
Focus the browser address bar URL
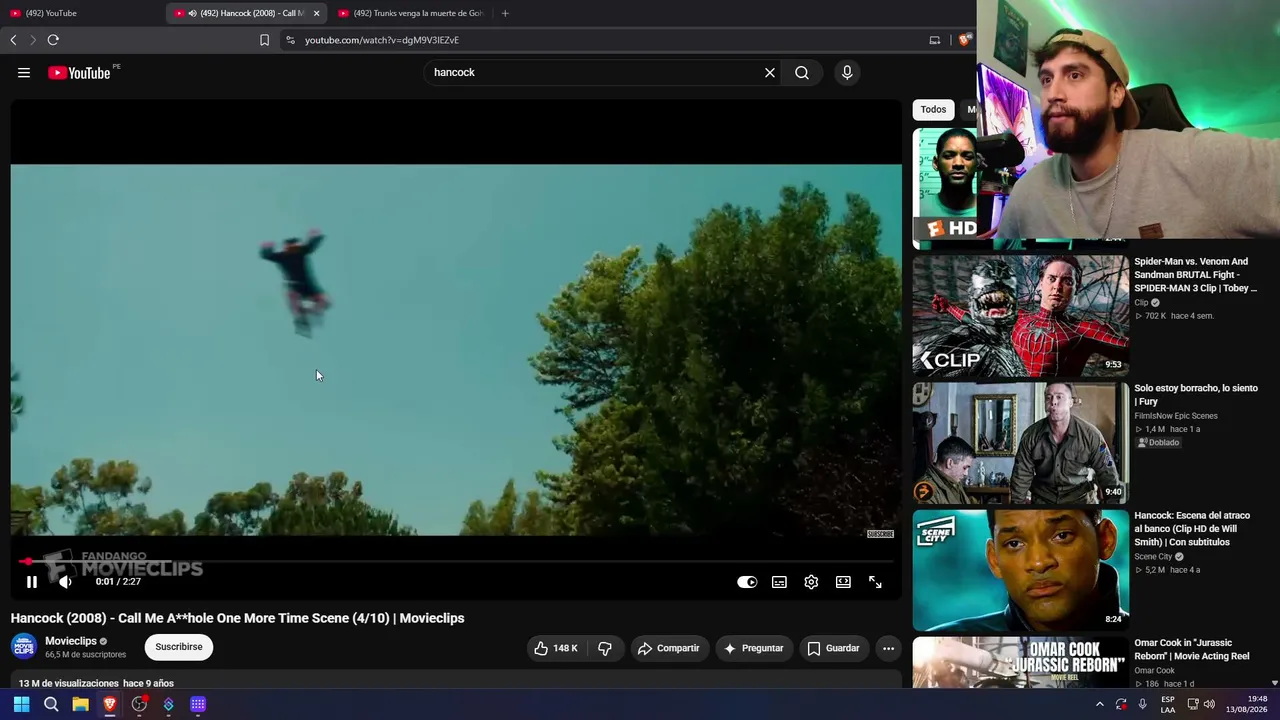[x=382, y=40]
